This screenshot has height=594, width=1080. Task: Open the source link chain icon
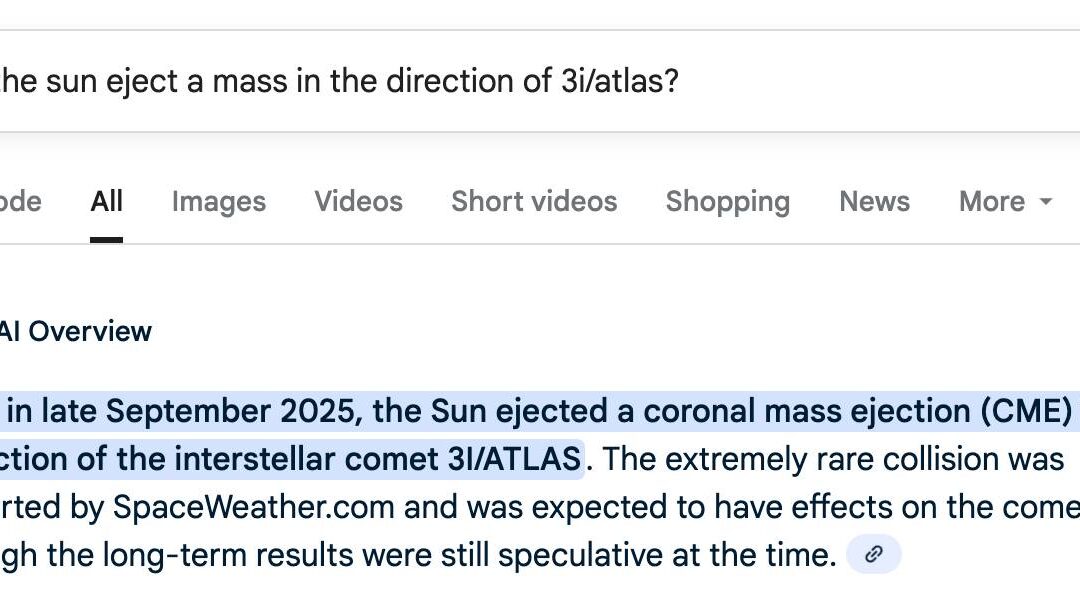tap(874, 554)
